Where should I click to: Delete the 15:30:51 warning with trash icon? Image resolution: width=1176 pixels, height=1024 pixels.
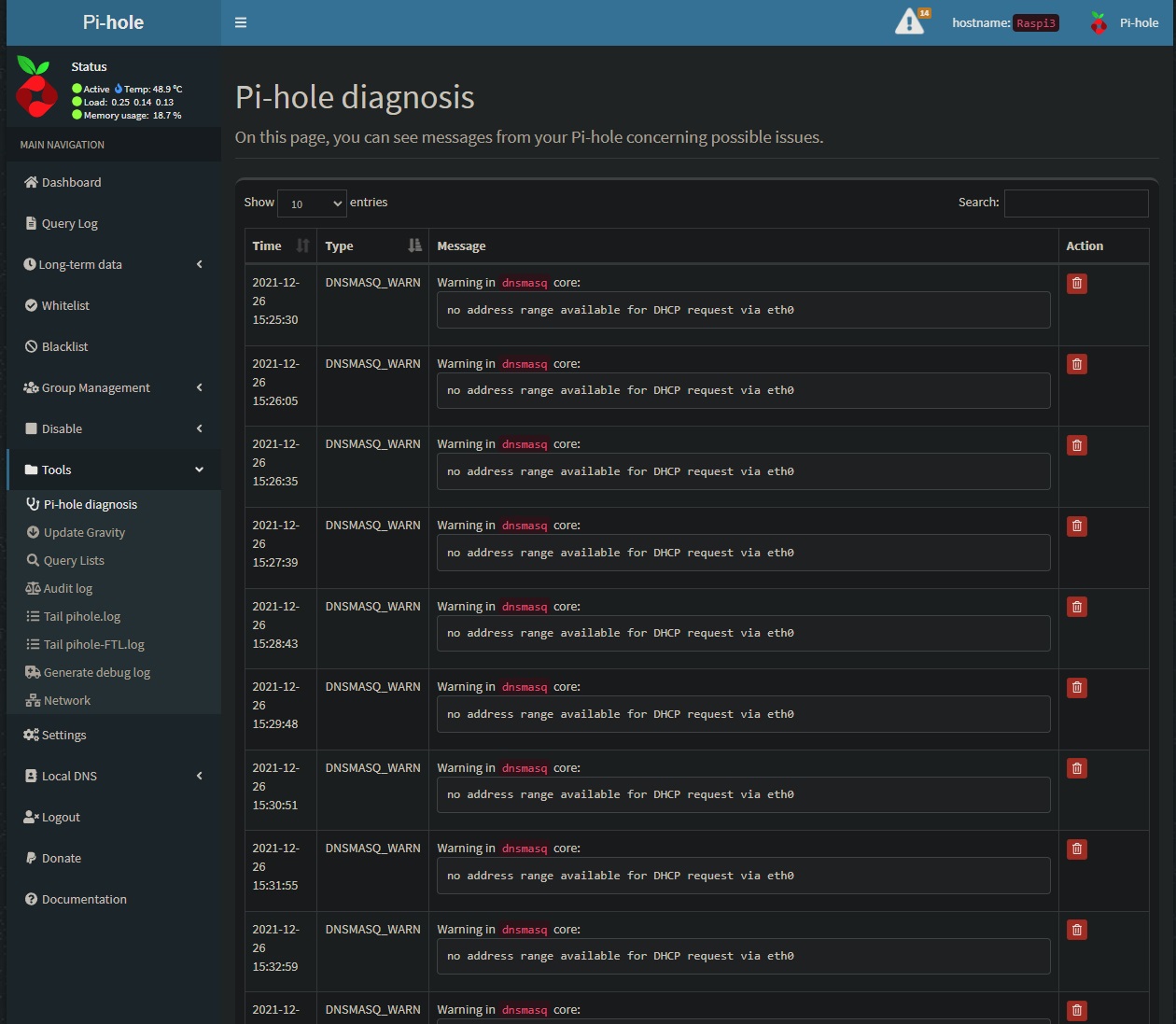tap(1077, 769)
